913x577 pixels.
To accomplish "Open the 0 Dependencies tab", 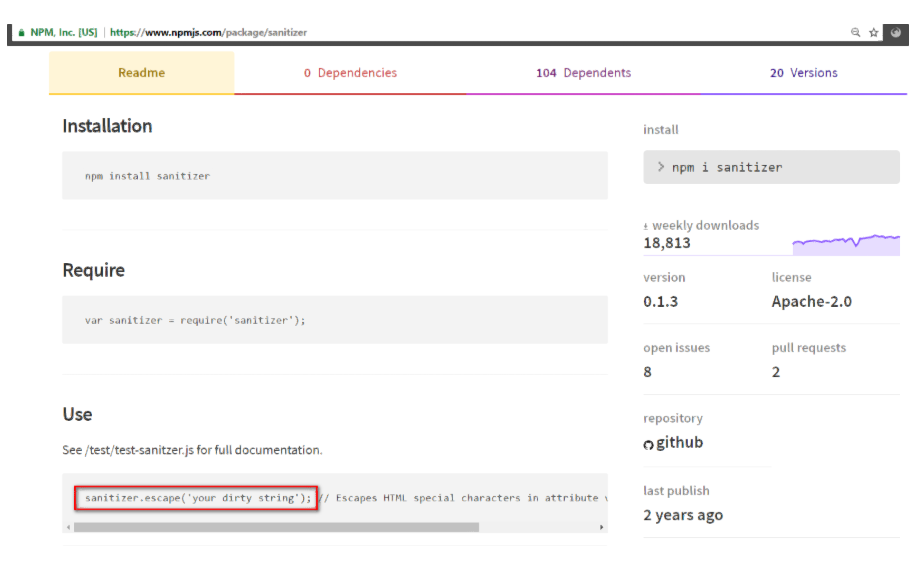I will (350, 73).
